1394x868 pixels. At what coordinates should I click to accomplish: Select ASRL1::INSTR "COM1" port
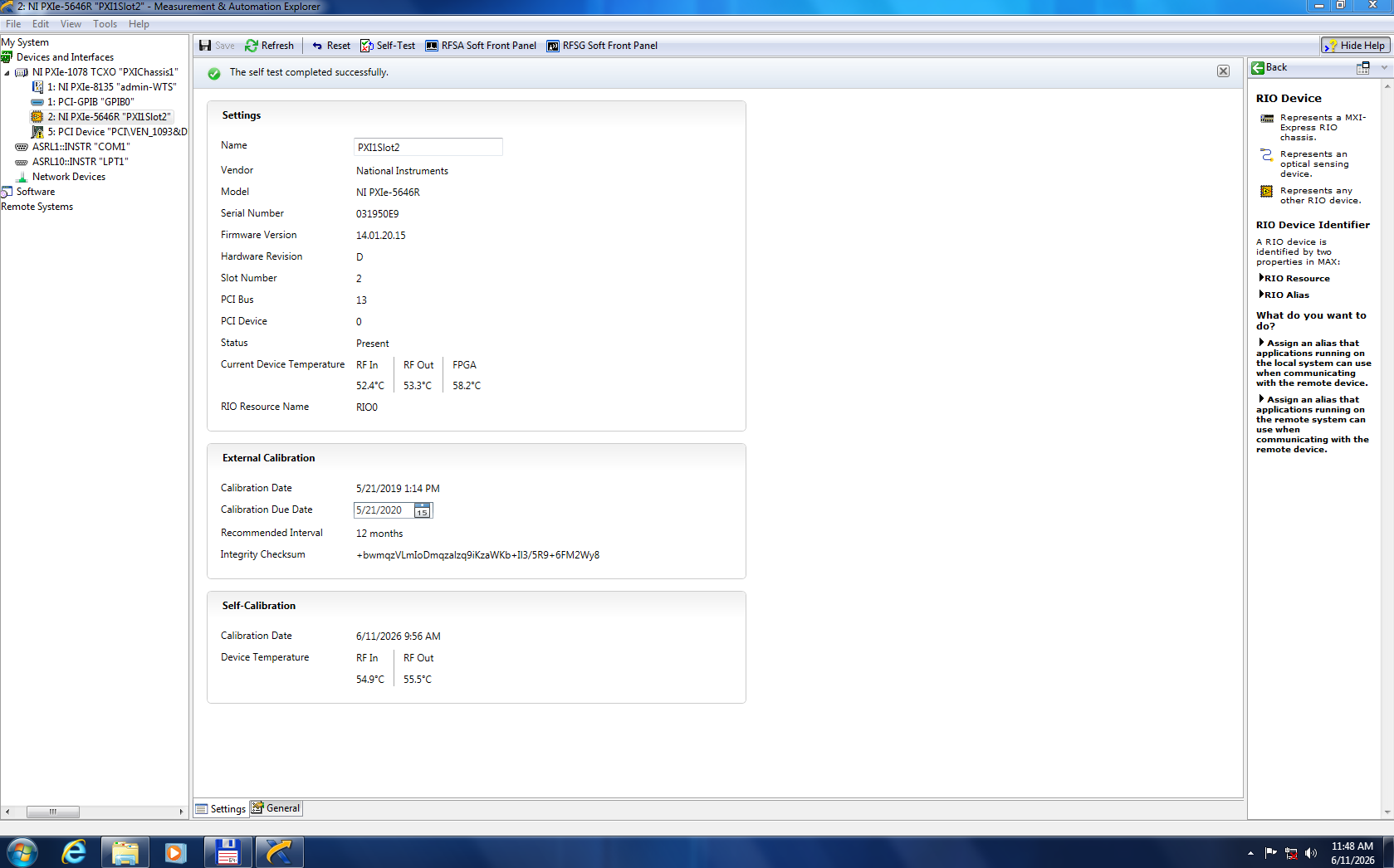tap(81, 147)
